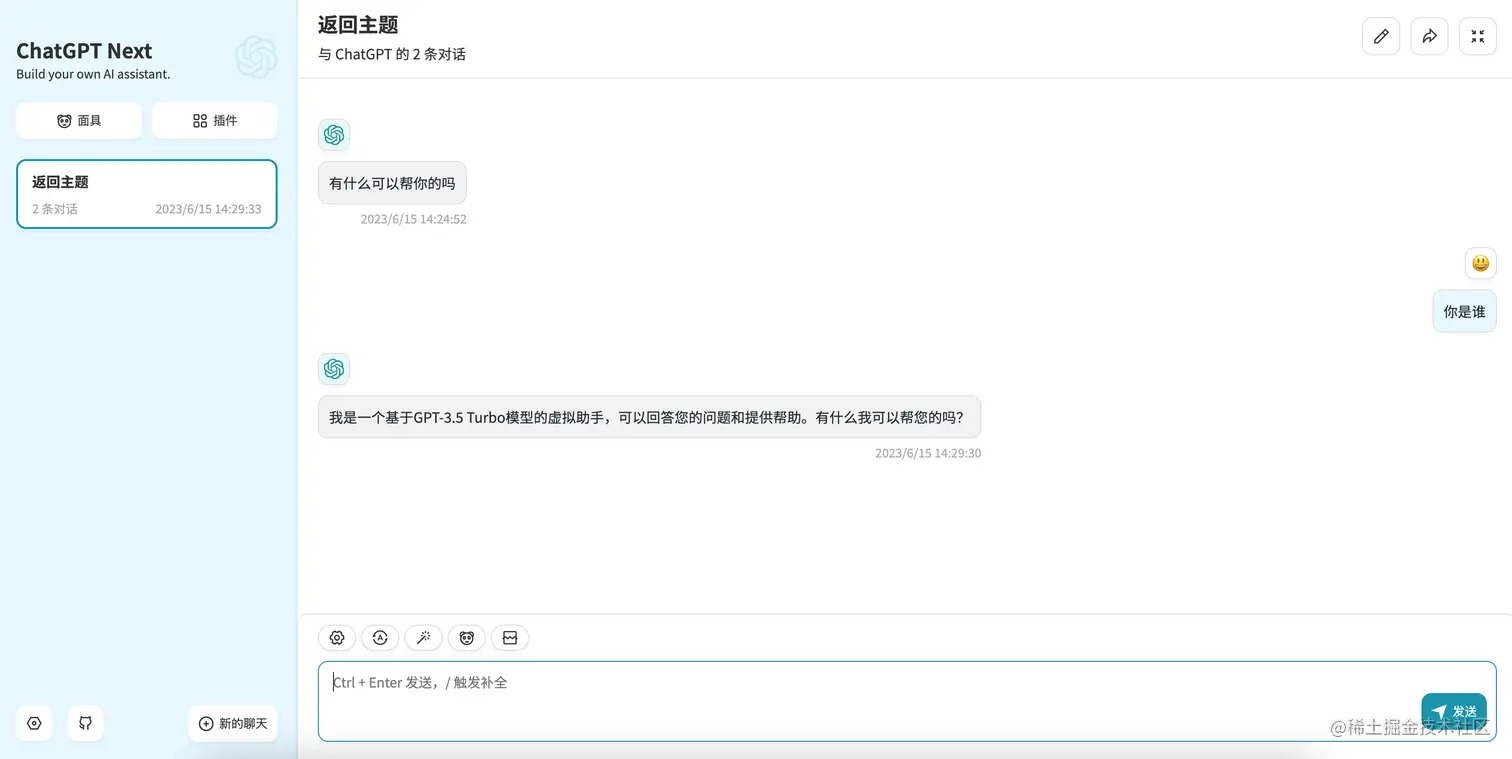Open the GitHub repository icon
The image size is (1512, 759).
click(x=85, y=723)
